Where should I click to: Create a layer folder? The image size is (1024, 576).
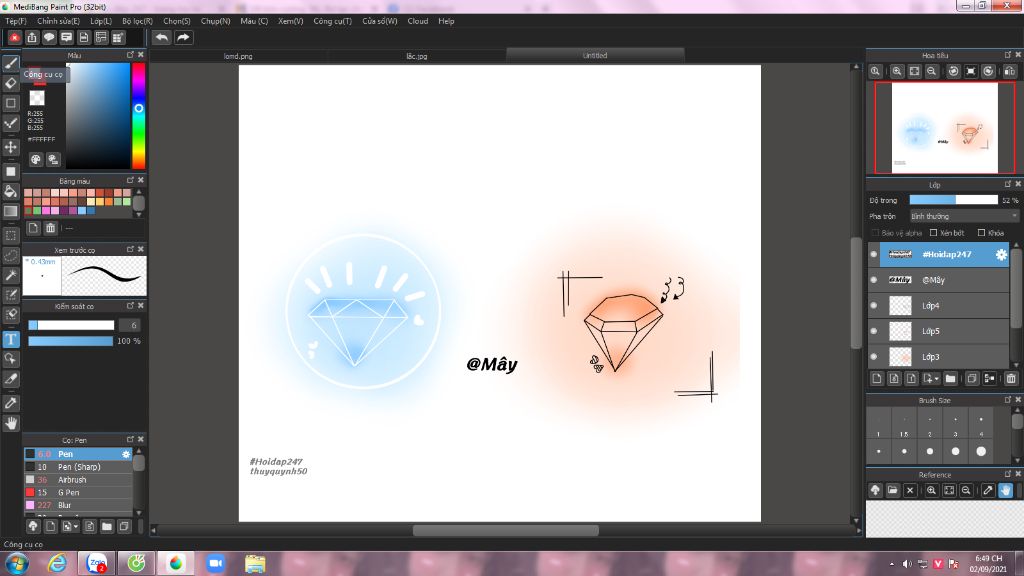click(x=951, y=379)
